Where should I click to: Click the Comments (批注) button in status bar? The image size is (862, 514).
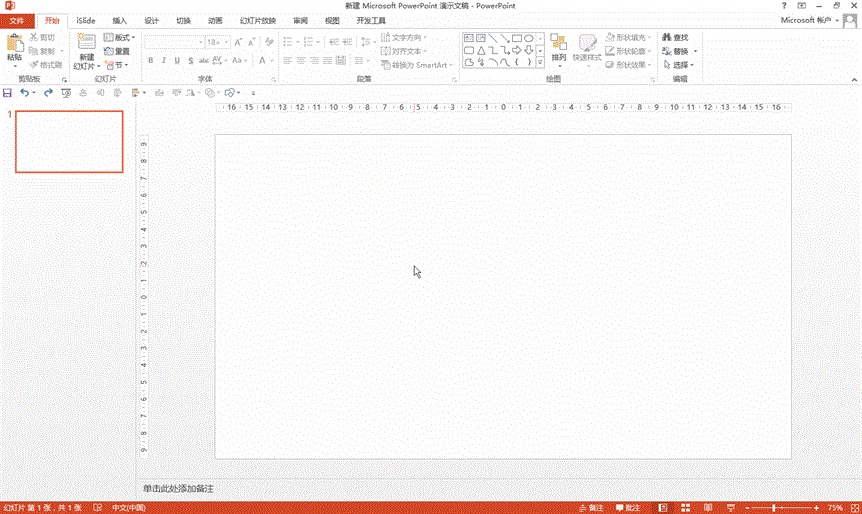click(627, 508)
